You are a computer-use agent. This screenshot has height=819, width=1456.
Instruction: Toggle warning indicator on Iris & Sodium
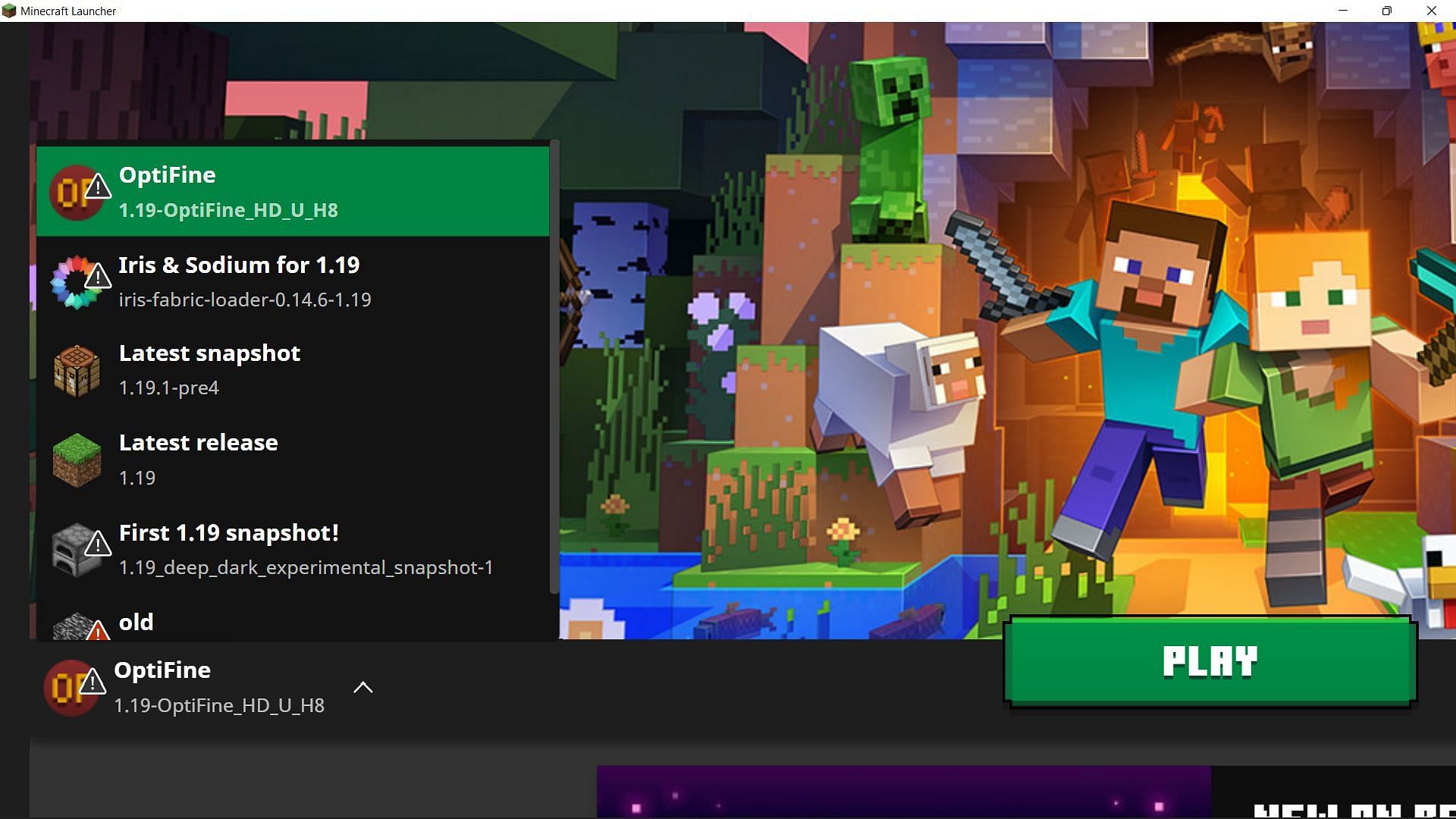click(x=97, y=277)
